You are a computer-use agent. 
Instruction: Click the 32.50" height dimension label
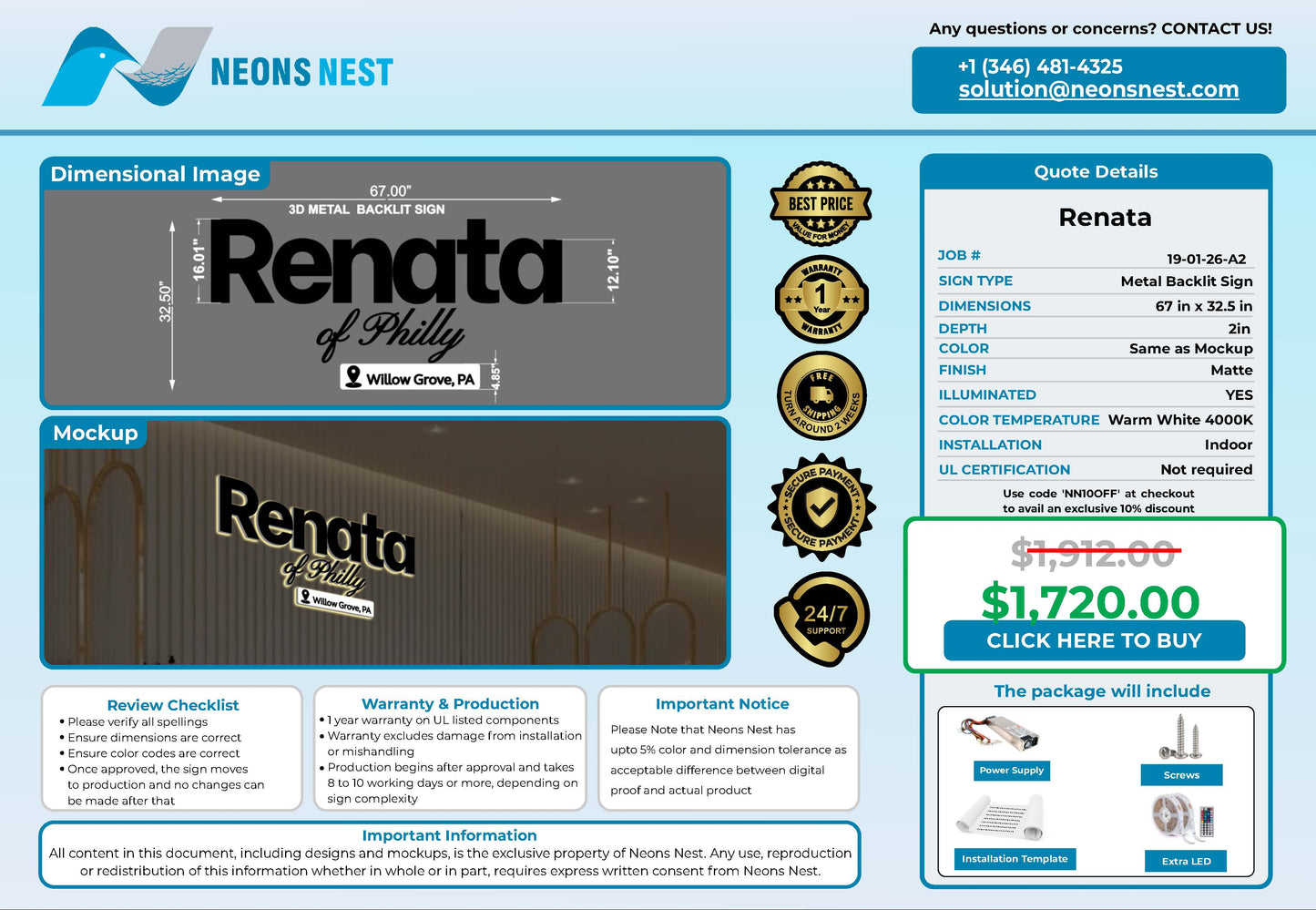pos(165,302)
